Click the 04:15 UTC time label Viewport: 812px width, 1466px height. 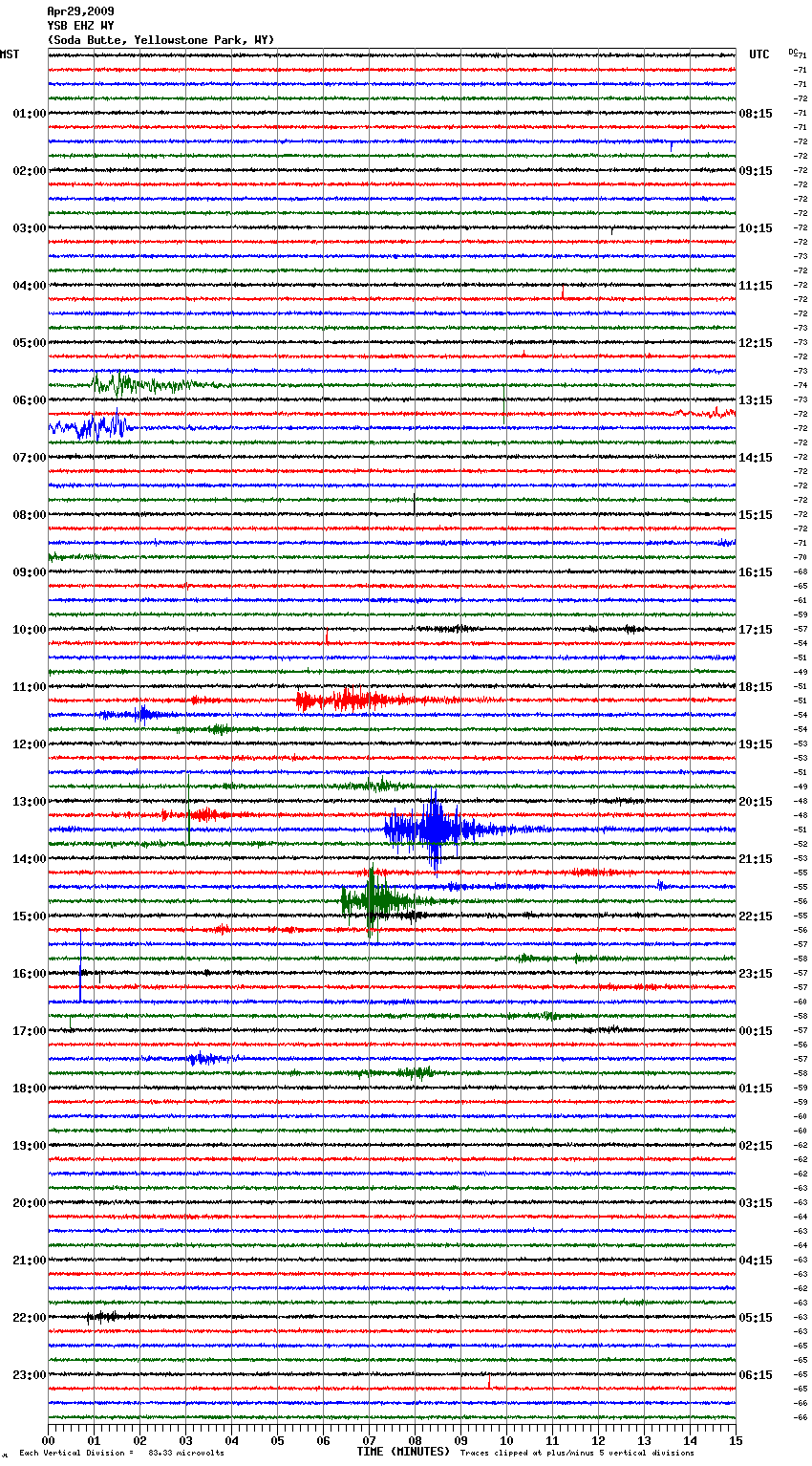pos(756,1261)
